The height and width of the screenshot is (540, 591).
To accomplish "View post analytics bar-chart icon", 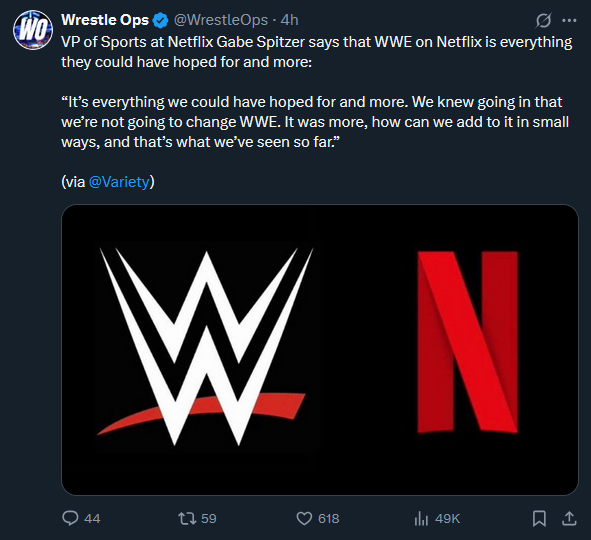I will pos(421,519).
